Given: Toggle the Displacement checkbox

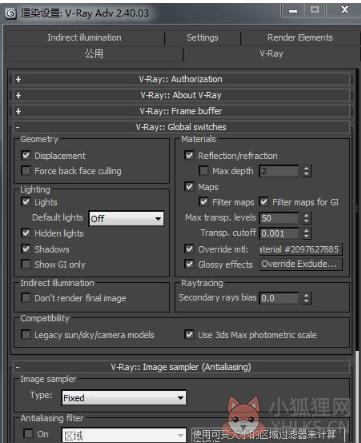Looking at the screenshot, I should click(26, 155).
